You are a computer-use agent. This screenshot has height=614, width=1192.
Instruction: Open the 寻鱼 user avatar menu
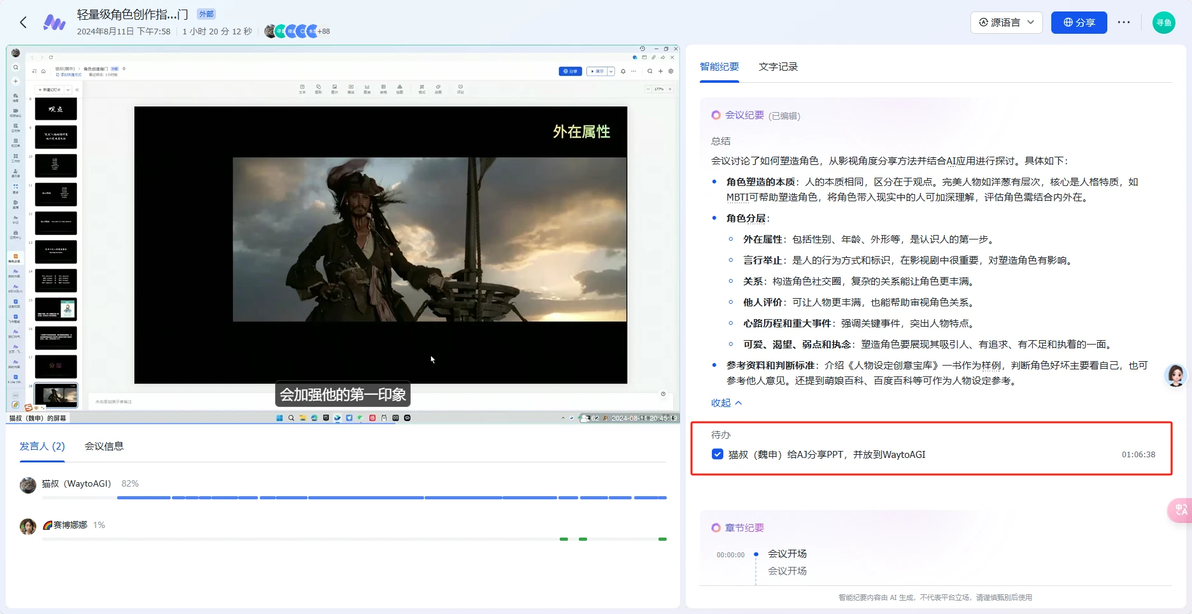(1163, 22)
